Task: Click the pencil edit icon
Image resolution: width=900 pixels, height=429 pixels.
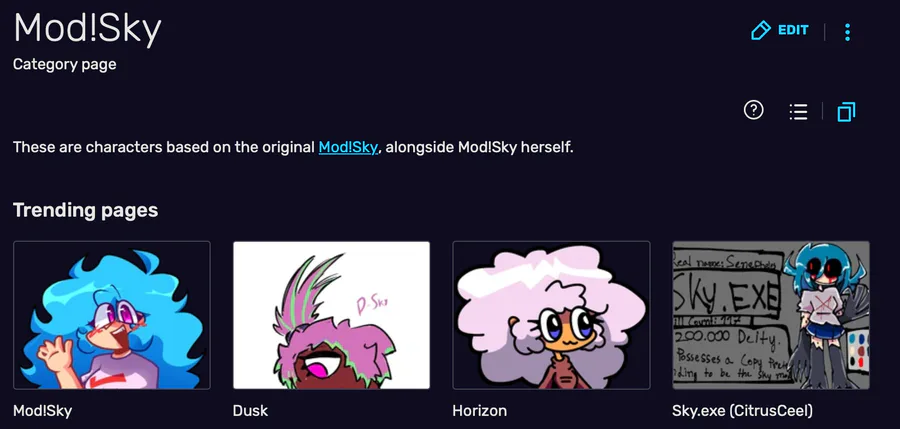Action: coord(761,30)
